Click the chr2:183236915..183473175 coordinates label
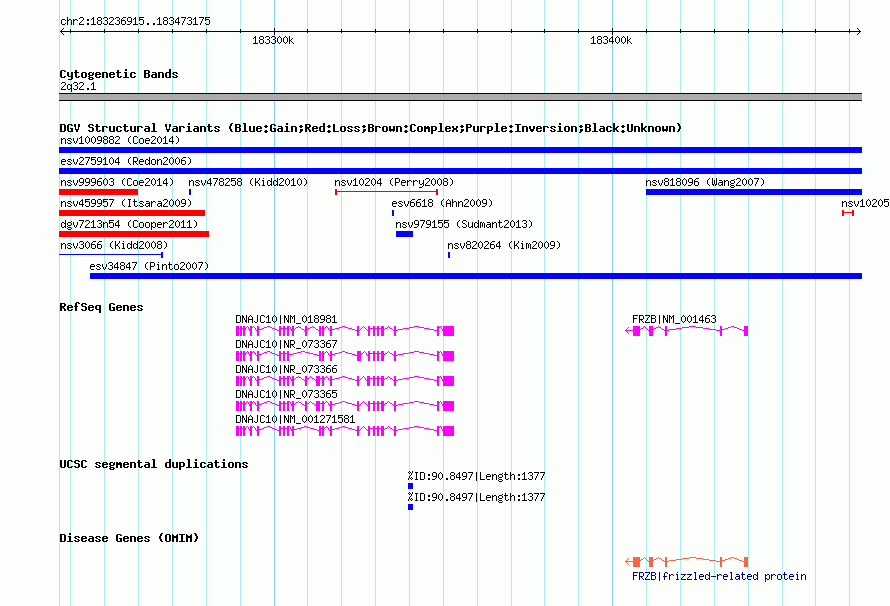 pos(135,21)
